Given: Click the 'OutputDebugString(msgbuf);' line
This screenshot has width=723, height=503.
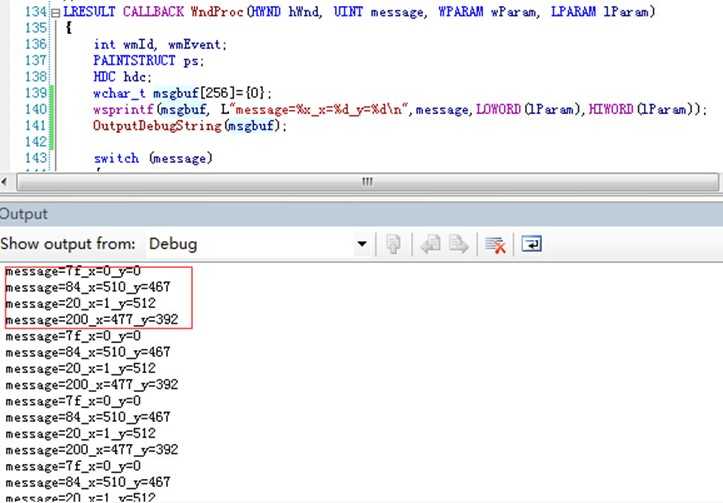Looking at the screenshot, I should tap(190, 126).
